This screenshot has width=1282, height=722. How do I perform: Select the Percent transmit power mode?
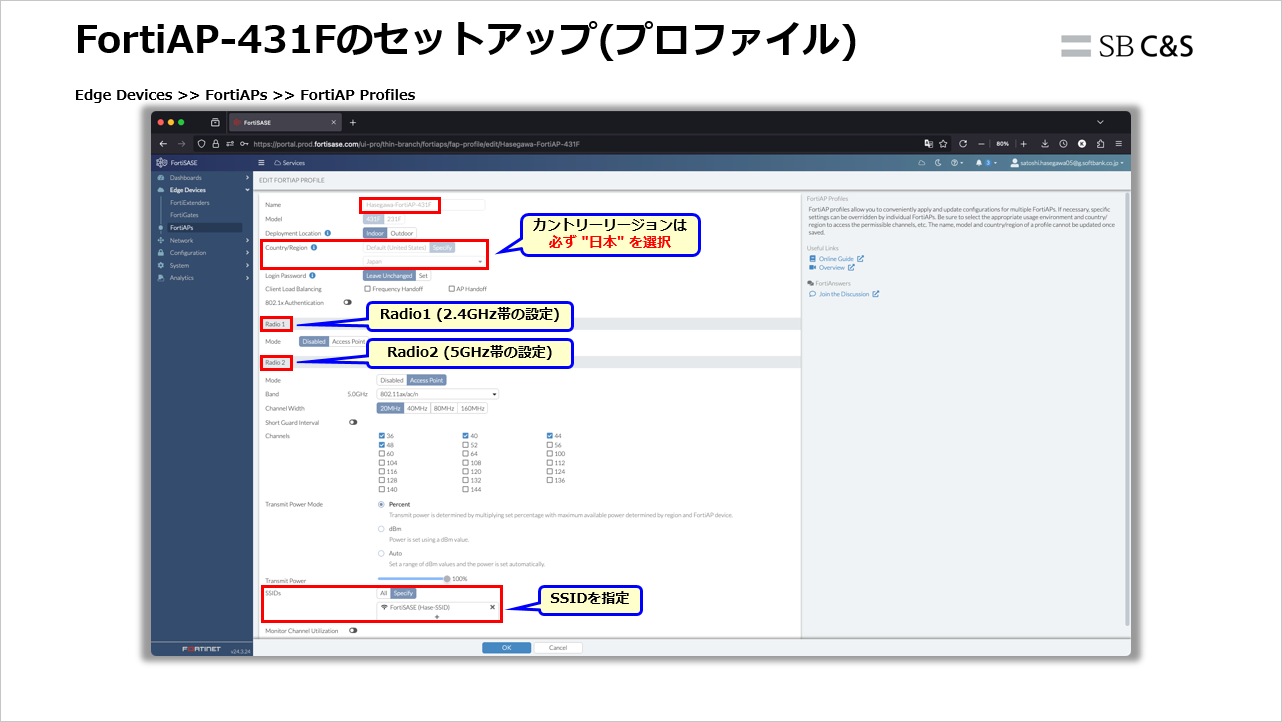[x=382, y=504]
